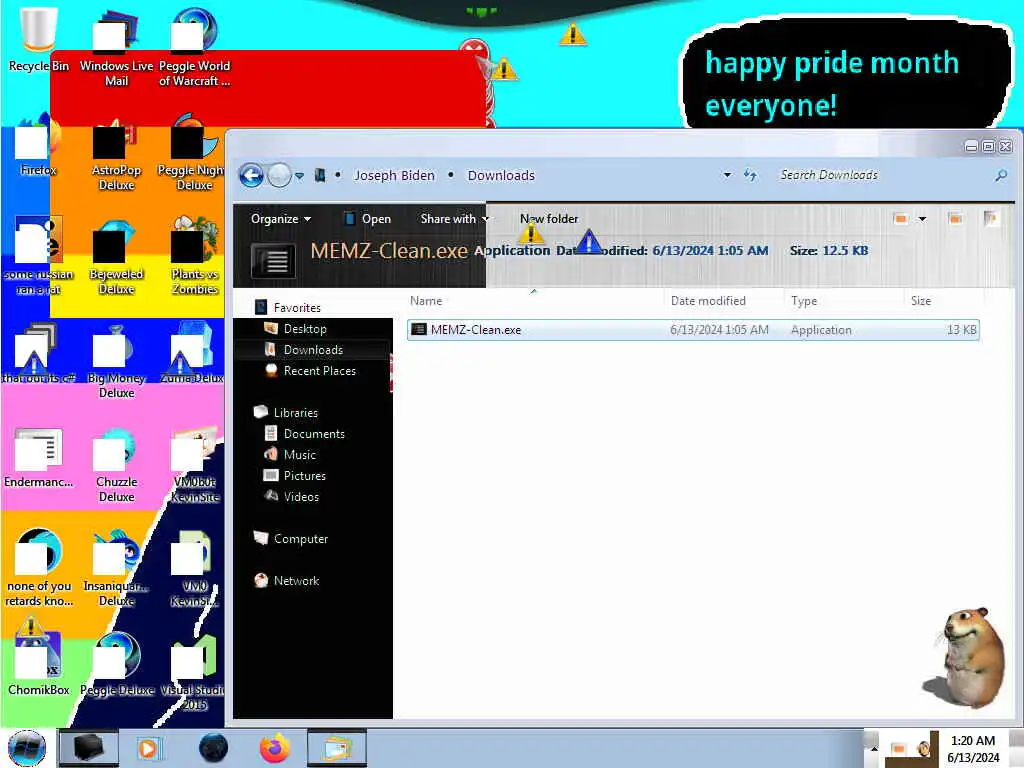This screenshot has width=1024, height=768.
Task: Open Peggle World of Warcraft shortcut
Action: point(194,49)
